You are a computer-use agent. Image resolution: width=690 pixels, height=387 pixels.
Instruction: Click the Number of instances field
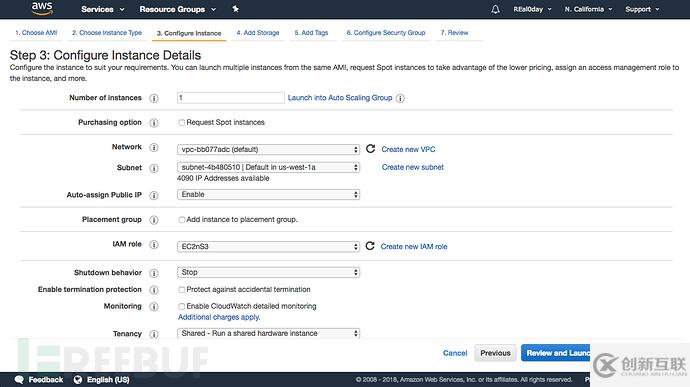[231, 98]
